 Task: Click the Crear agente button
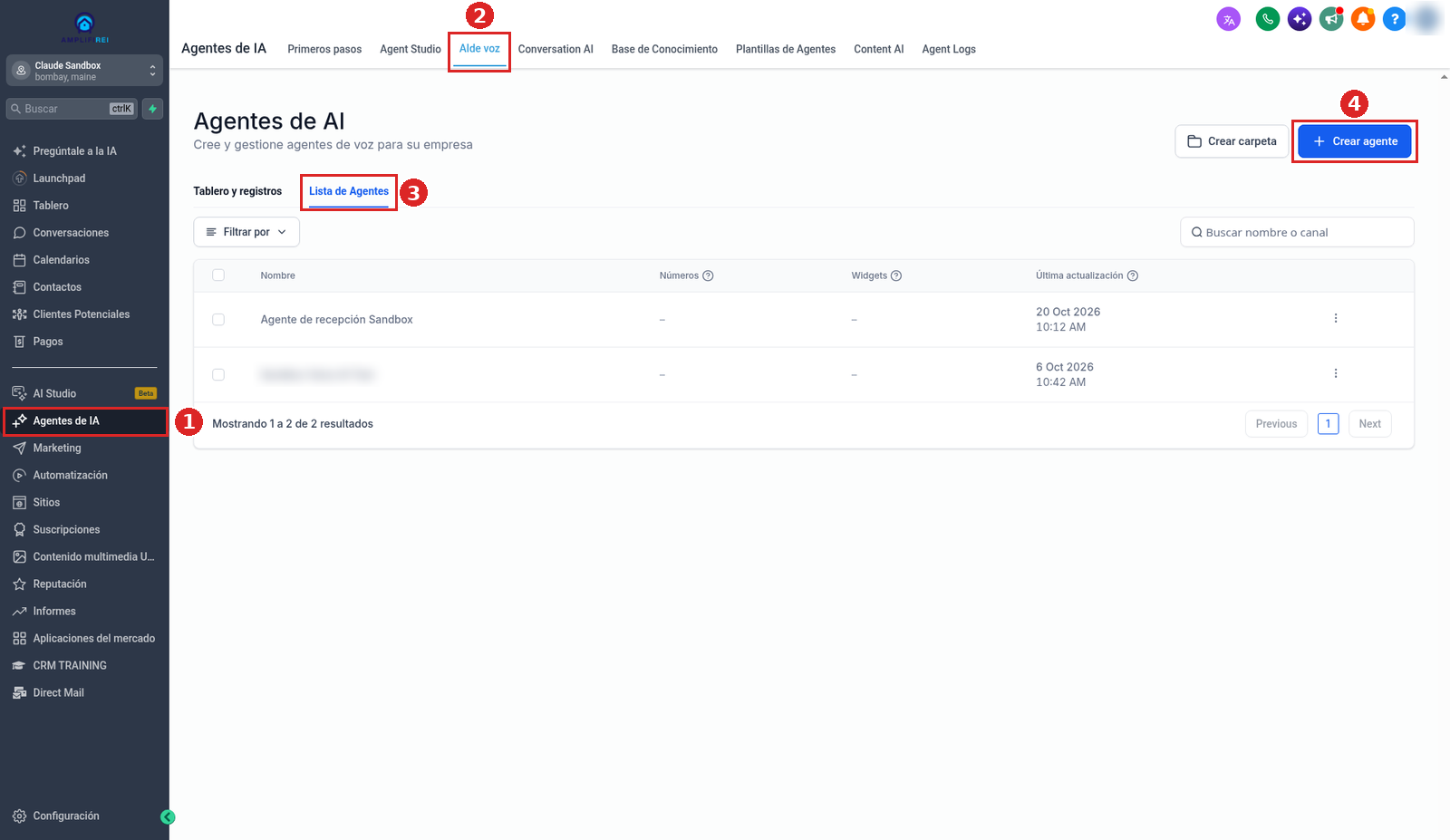(1355, 141)
